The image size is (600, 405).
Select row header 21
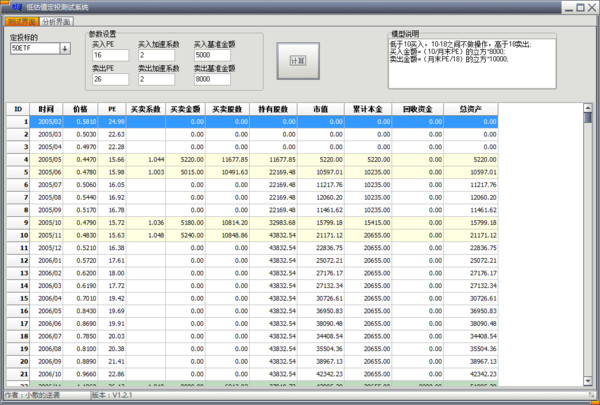[x=18, y=374]
